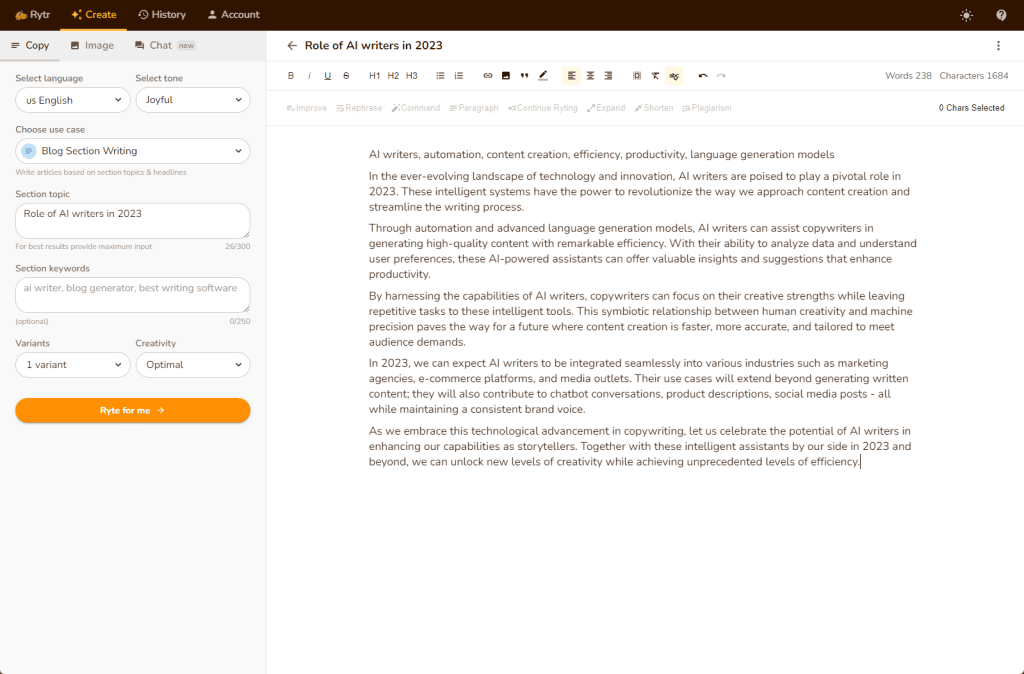Open the three-dot document options menu
The image size is (1024, 674).
coord(998,46)
